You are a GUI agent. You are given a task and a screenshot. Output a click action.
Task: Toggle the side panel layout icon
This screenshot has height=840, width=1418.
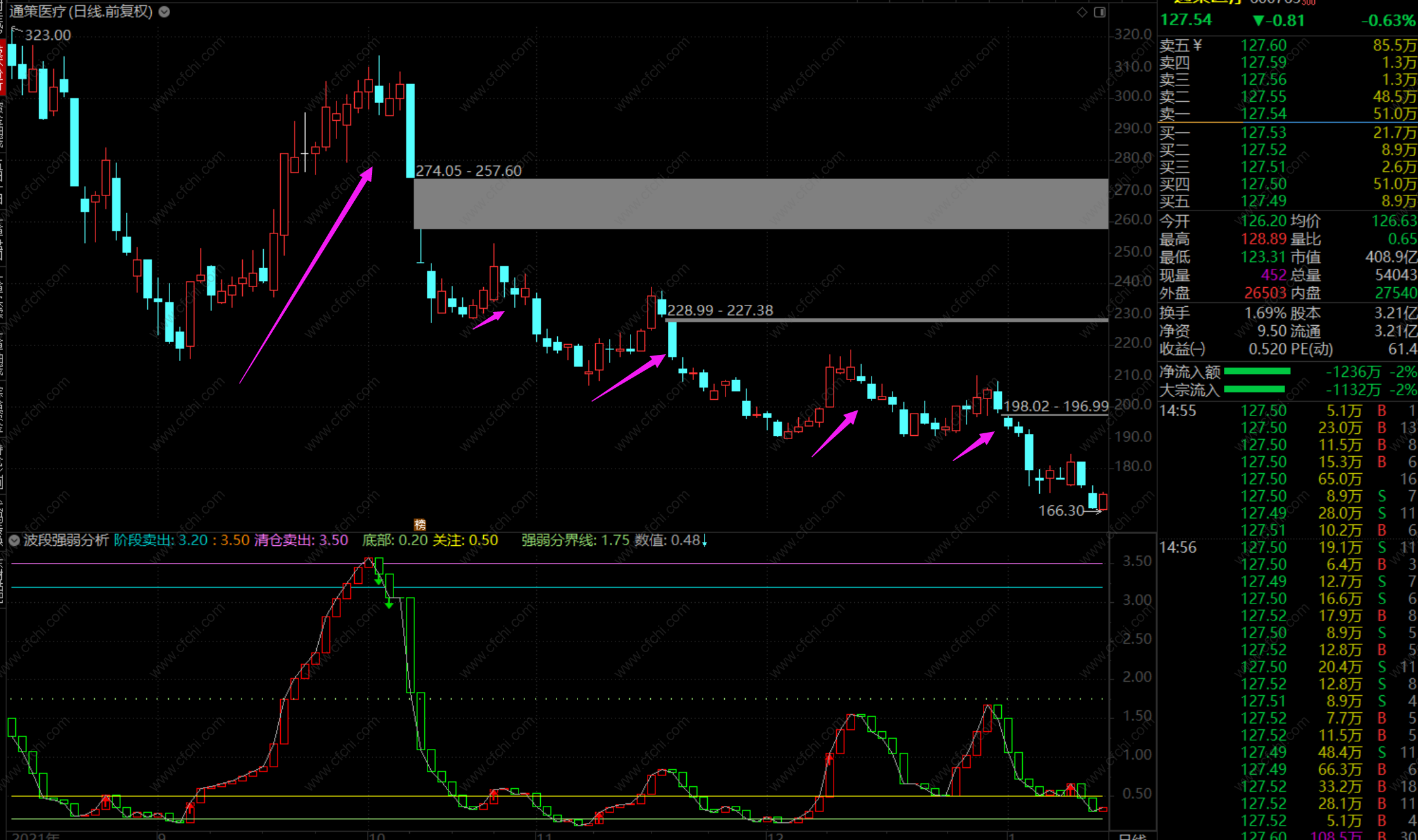click(x=1100, y=12)
